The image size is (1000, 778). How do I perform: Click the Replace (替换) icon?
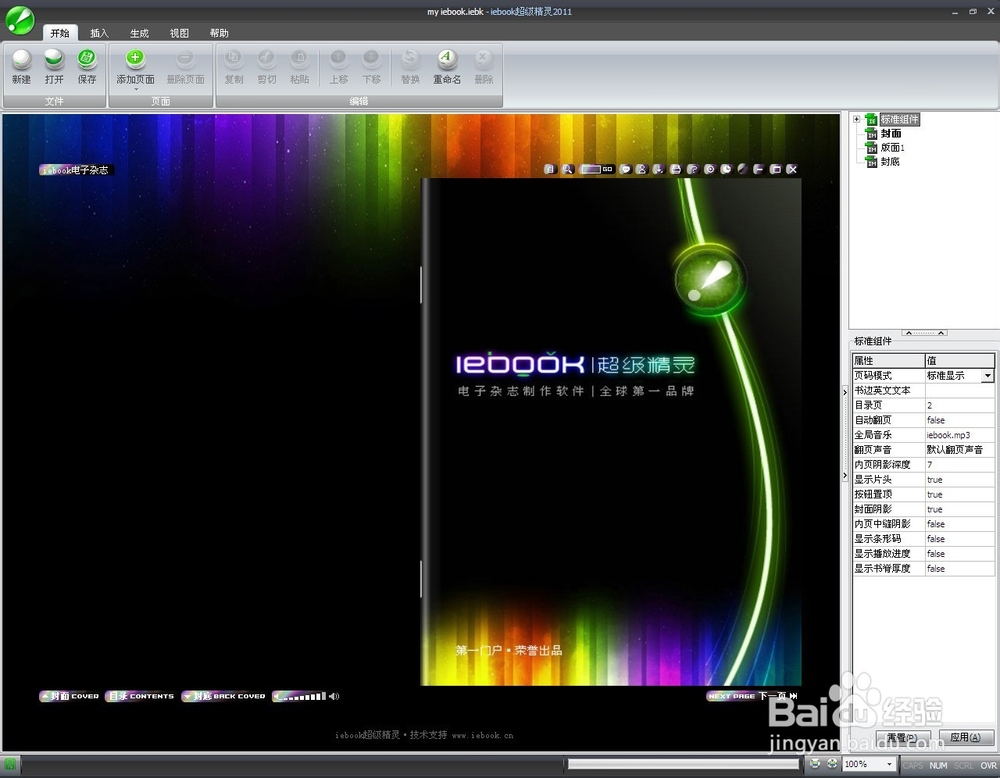point(410,60)
